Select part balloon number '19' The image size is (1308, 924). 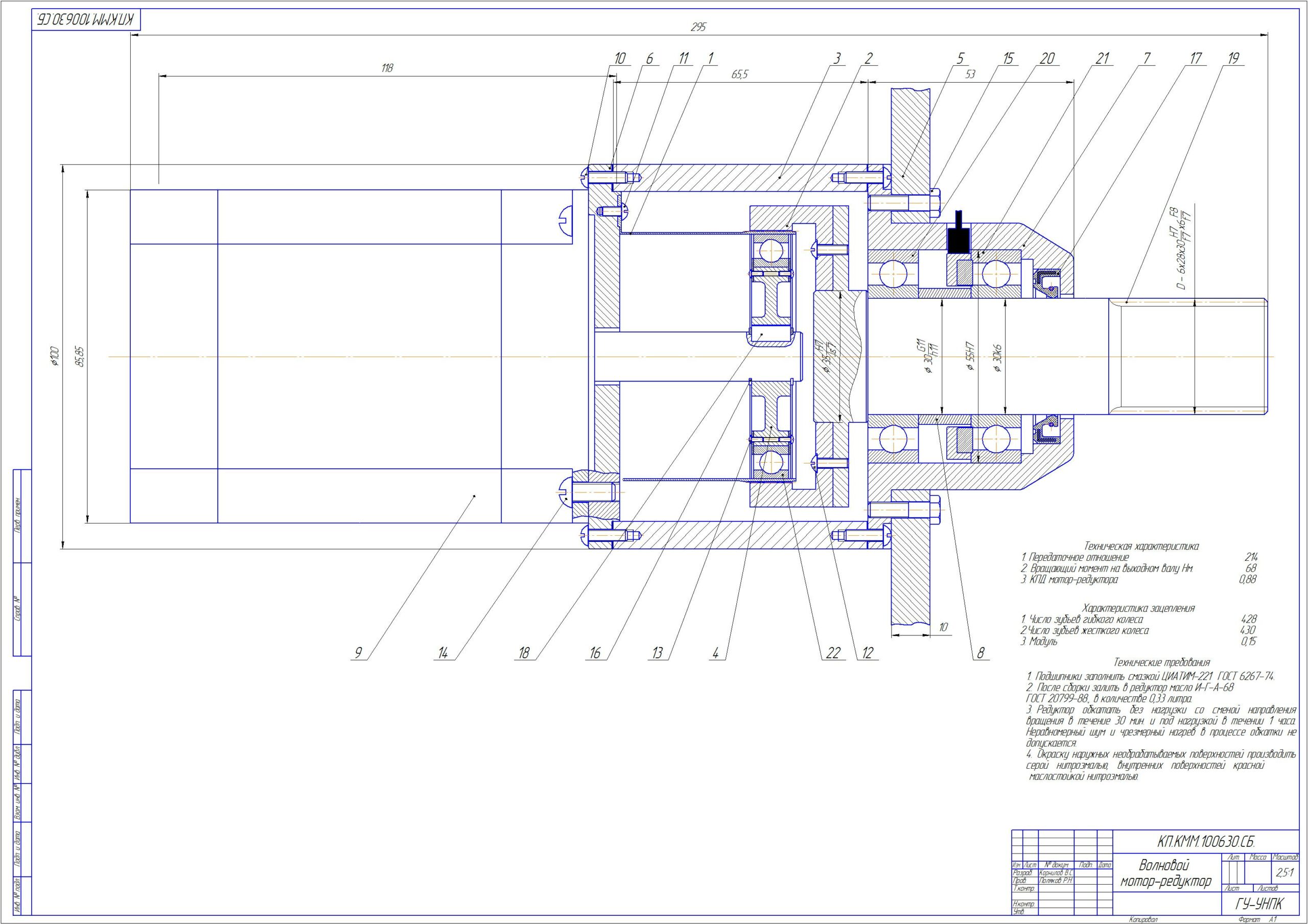(1234, 59)
